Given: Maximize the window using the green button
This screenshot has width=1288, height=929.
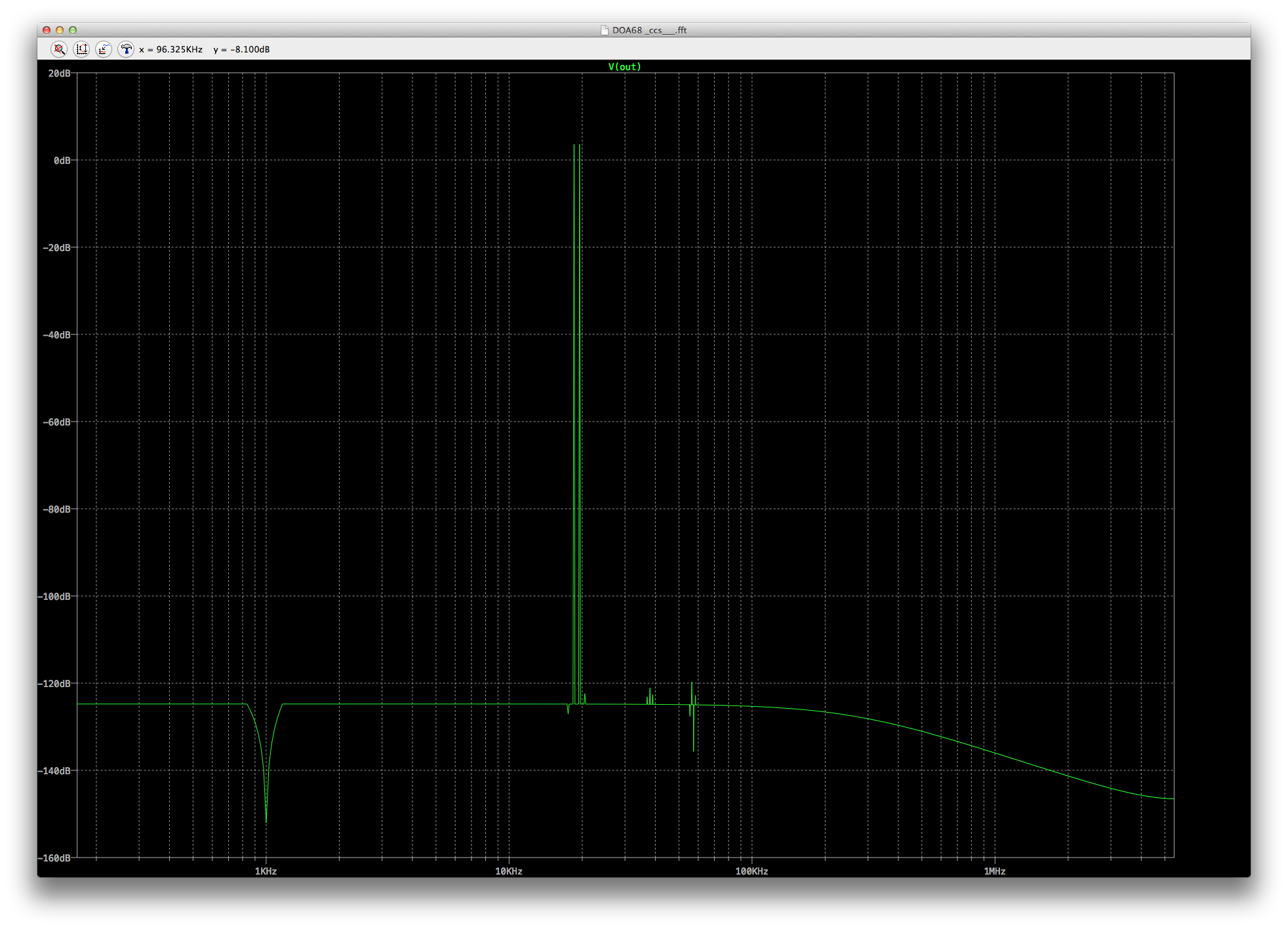Looking at the screenshot, I should 73,30.
